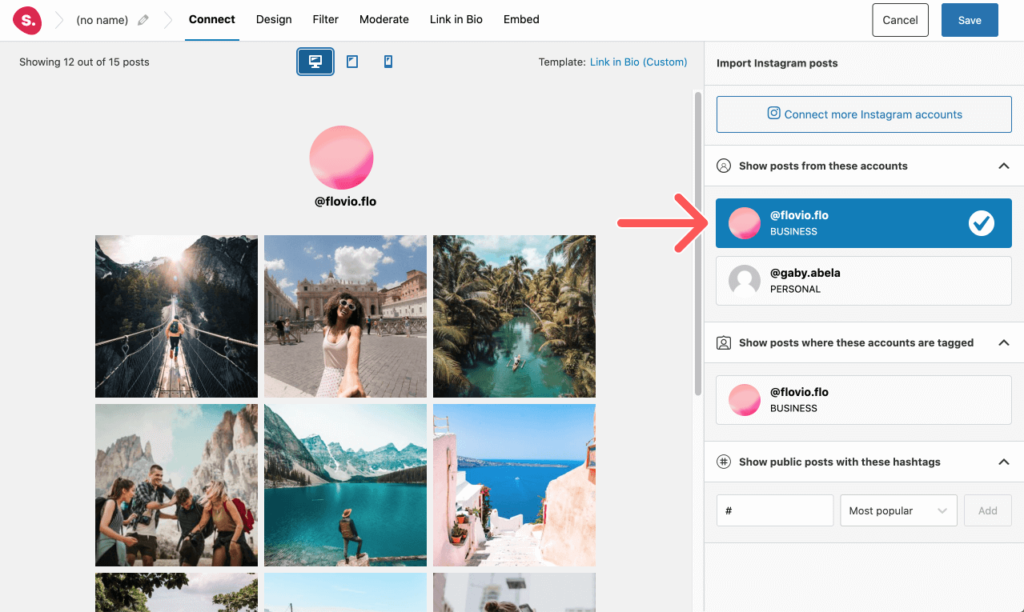Click the hashtag text input field

775,510
